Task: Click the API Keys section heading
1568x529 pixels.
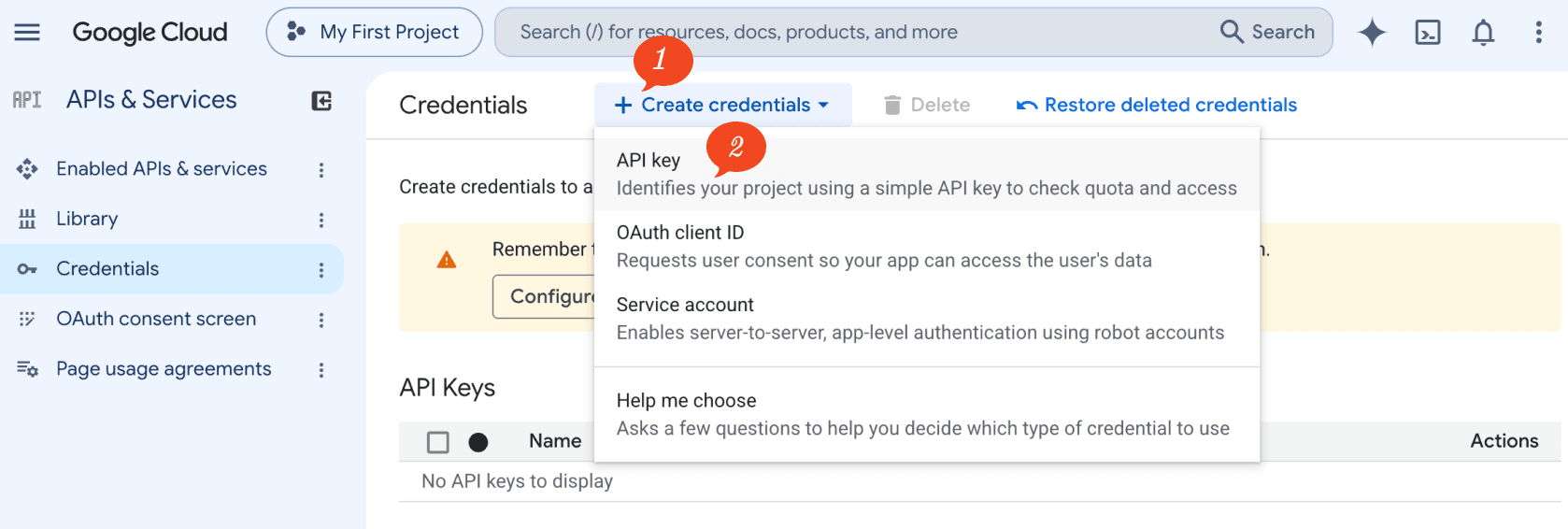Action: [x=448, y=388]
